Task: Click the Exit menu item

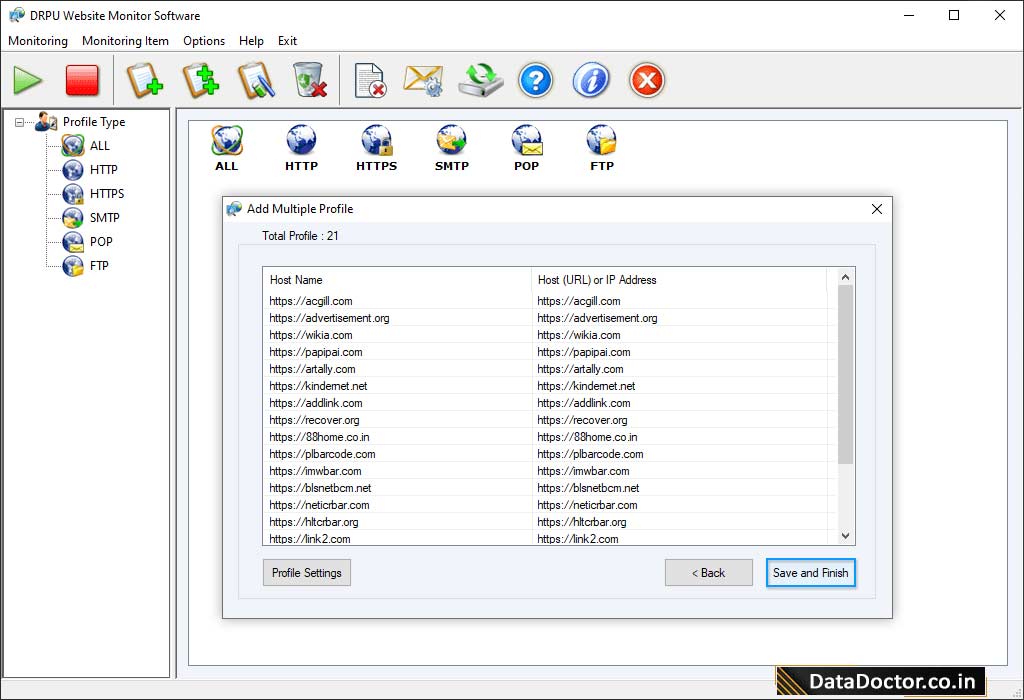Action: pyautogui.click(x=287, y=40)
